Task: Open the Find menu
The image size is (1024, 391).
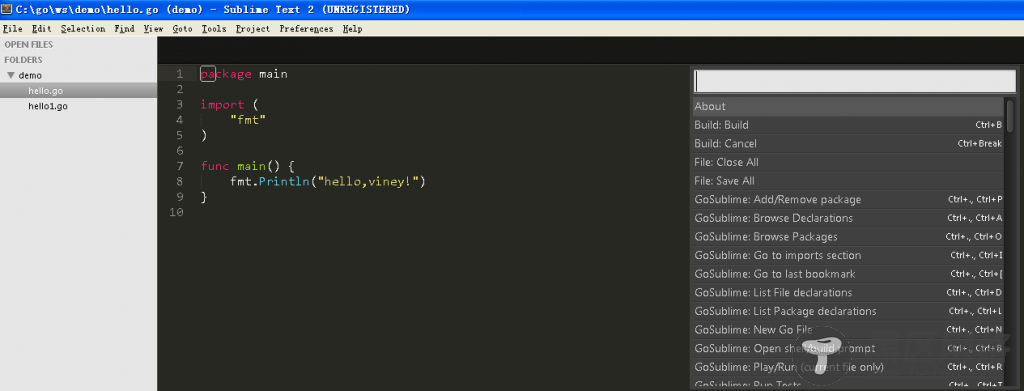Action: [124, 29]
